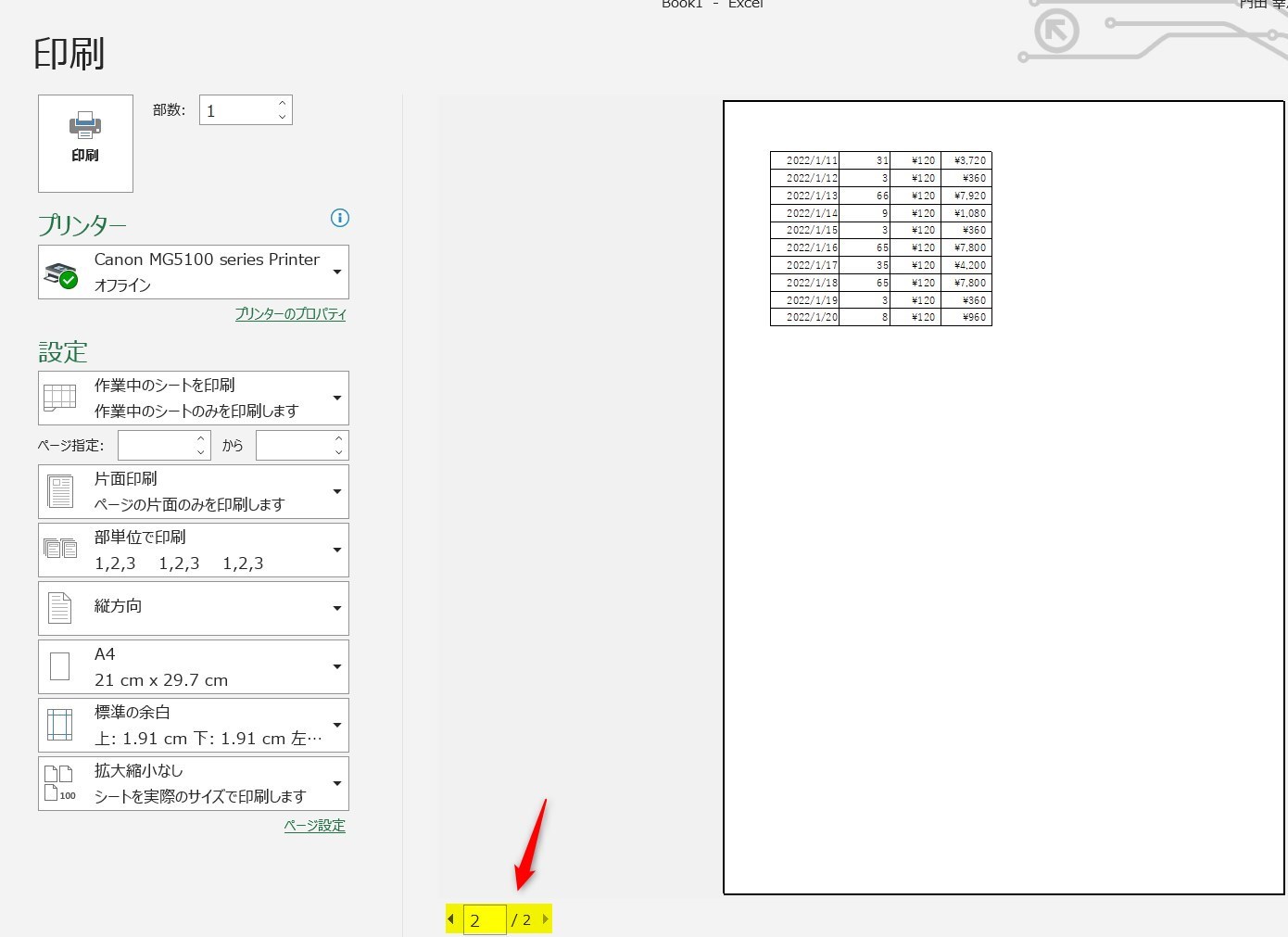Click the ¥7,920 value in preview
1288x937 pixels.
(970, 196)
